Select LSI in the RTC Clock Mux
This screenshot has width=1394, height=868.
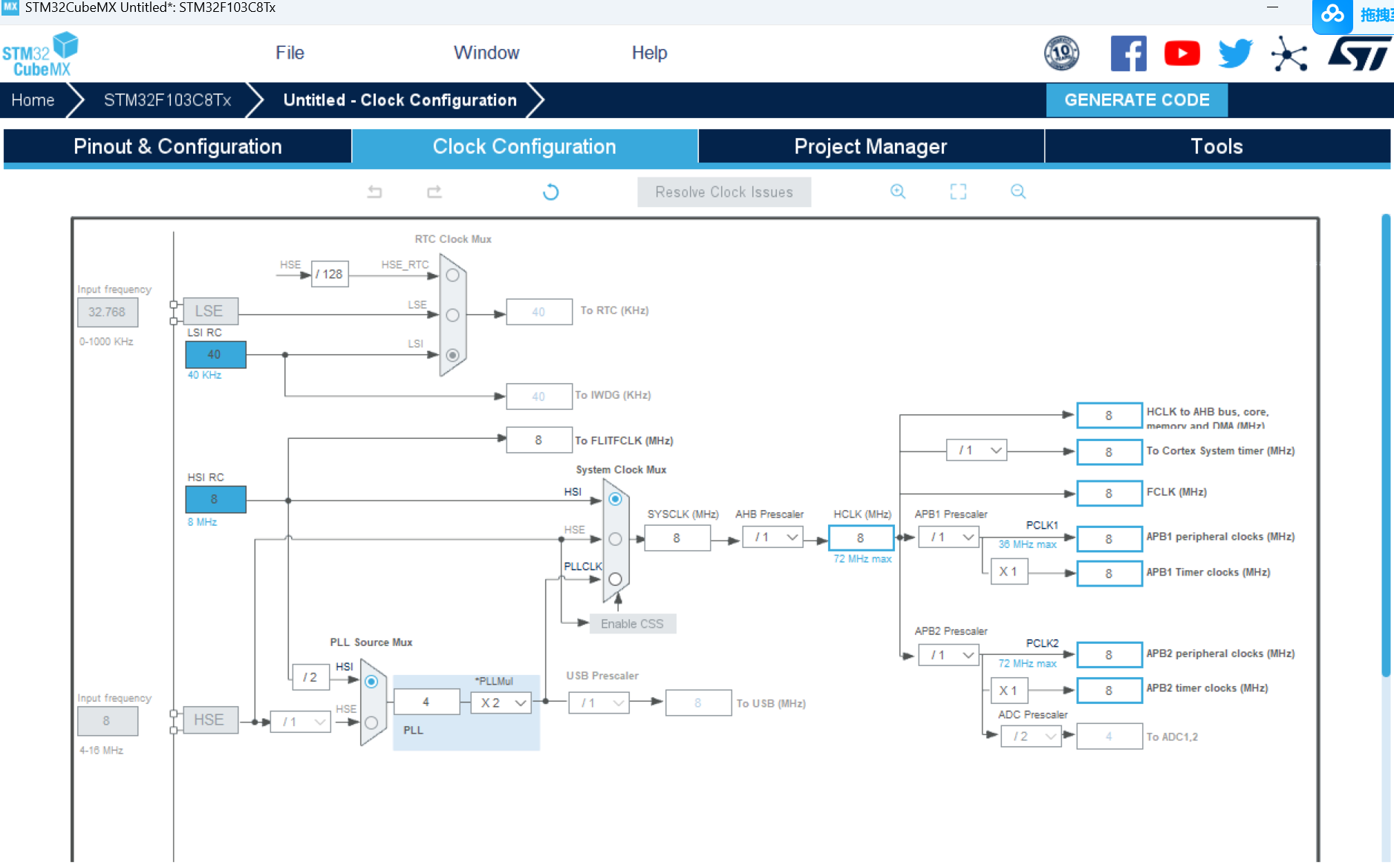point(452,355)
